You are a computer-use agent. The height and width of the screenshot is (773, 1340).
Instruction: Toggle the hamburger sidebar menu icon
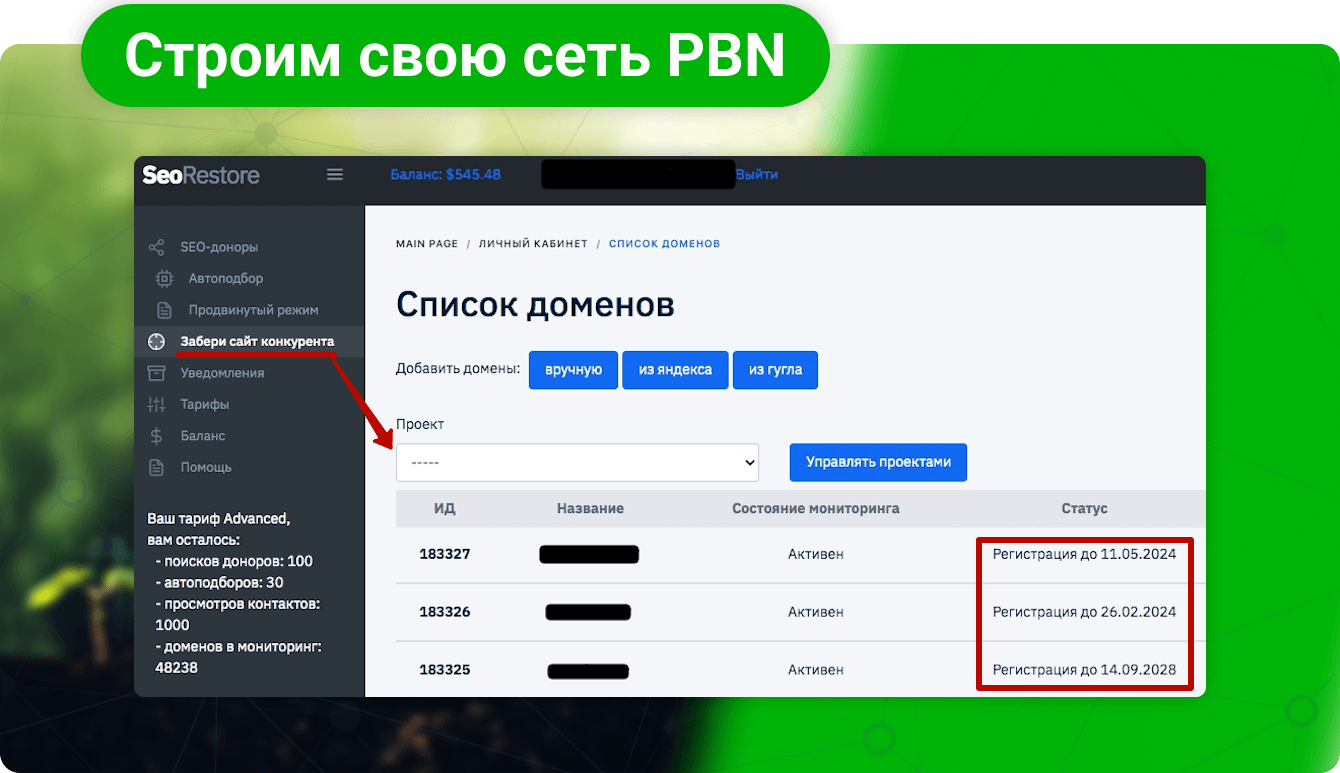(x=335, y=175)
